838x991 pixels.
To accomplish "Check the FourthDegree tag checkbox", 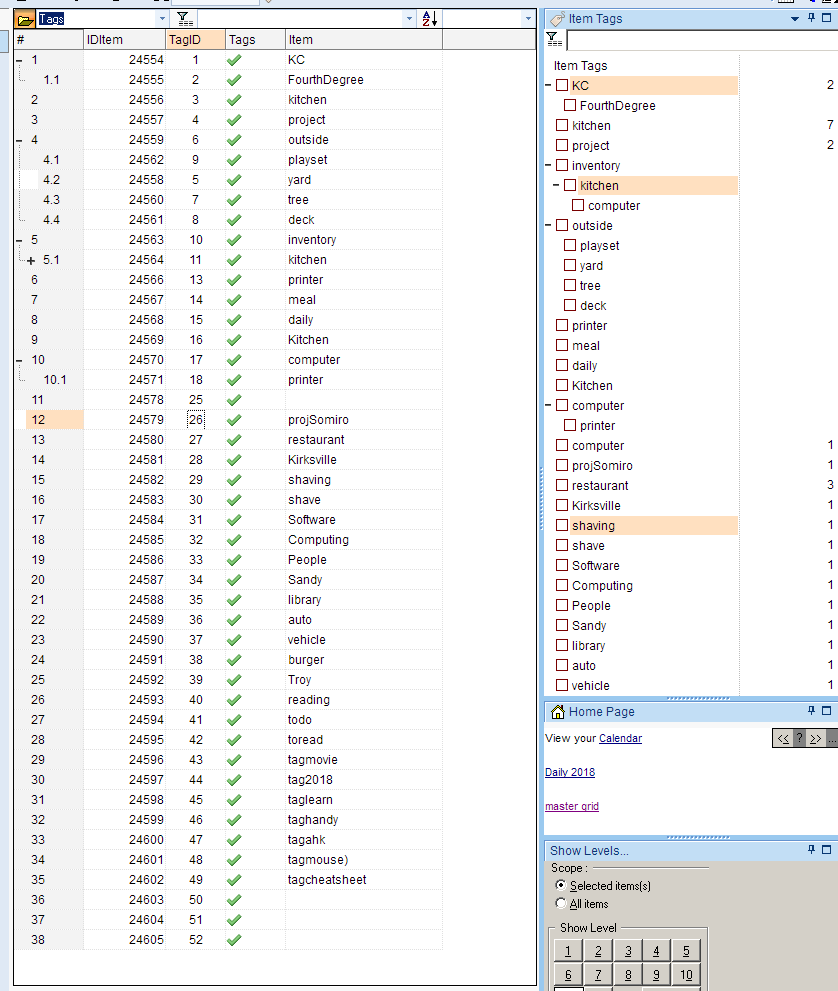I will 570,106.
